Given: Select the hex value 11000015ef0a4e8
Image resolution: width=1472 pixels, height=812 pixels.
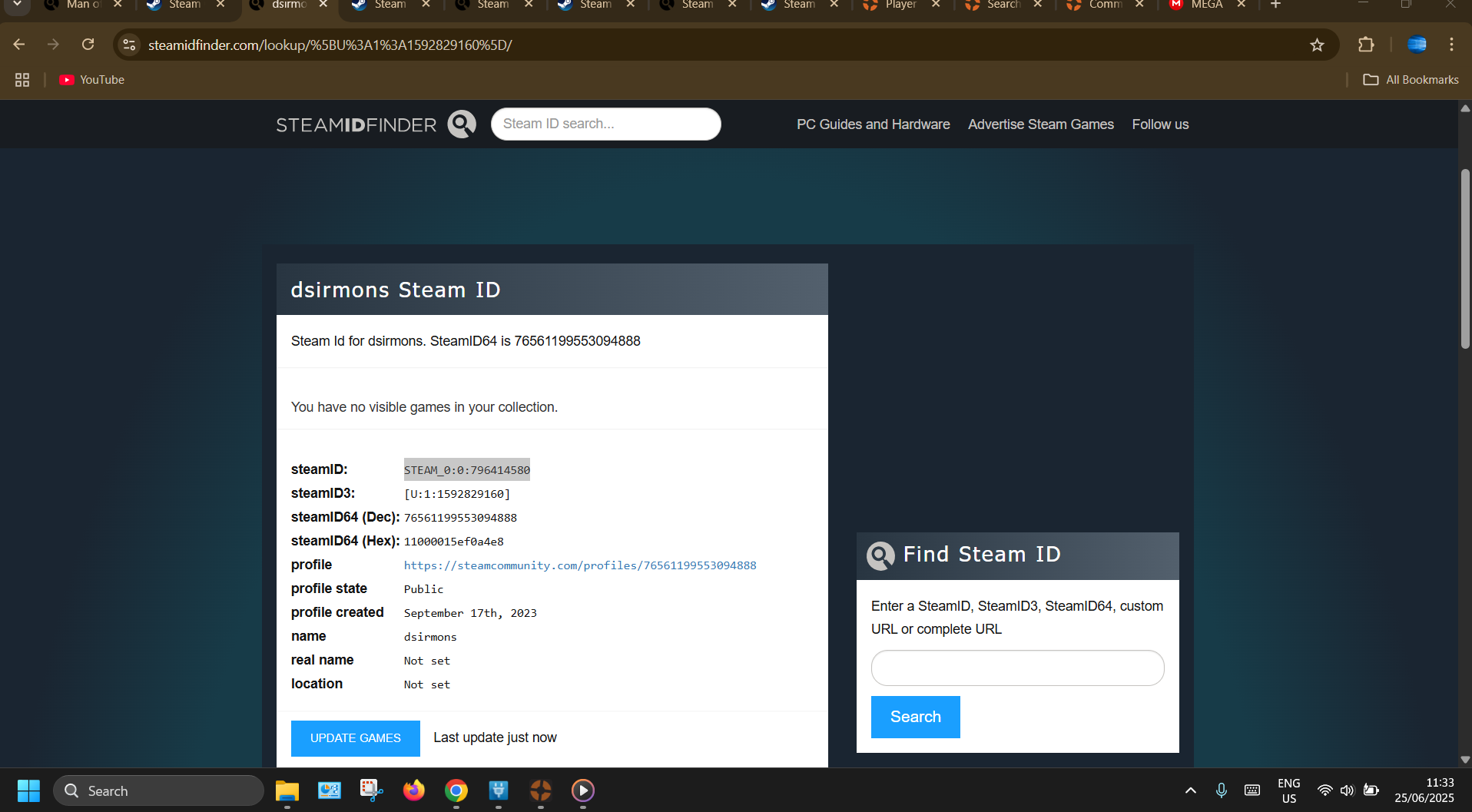Looking at the screenshot, I should (454, 542).
